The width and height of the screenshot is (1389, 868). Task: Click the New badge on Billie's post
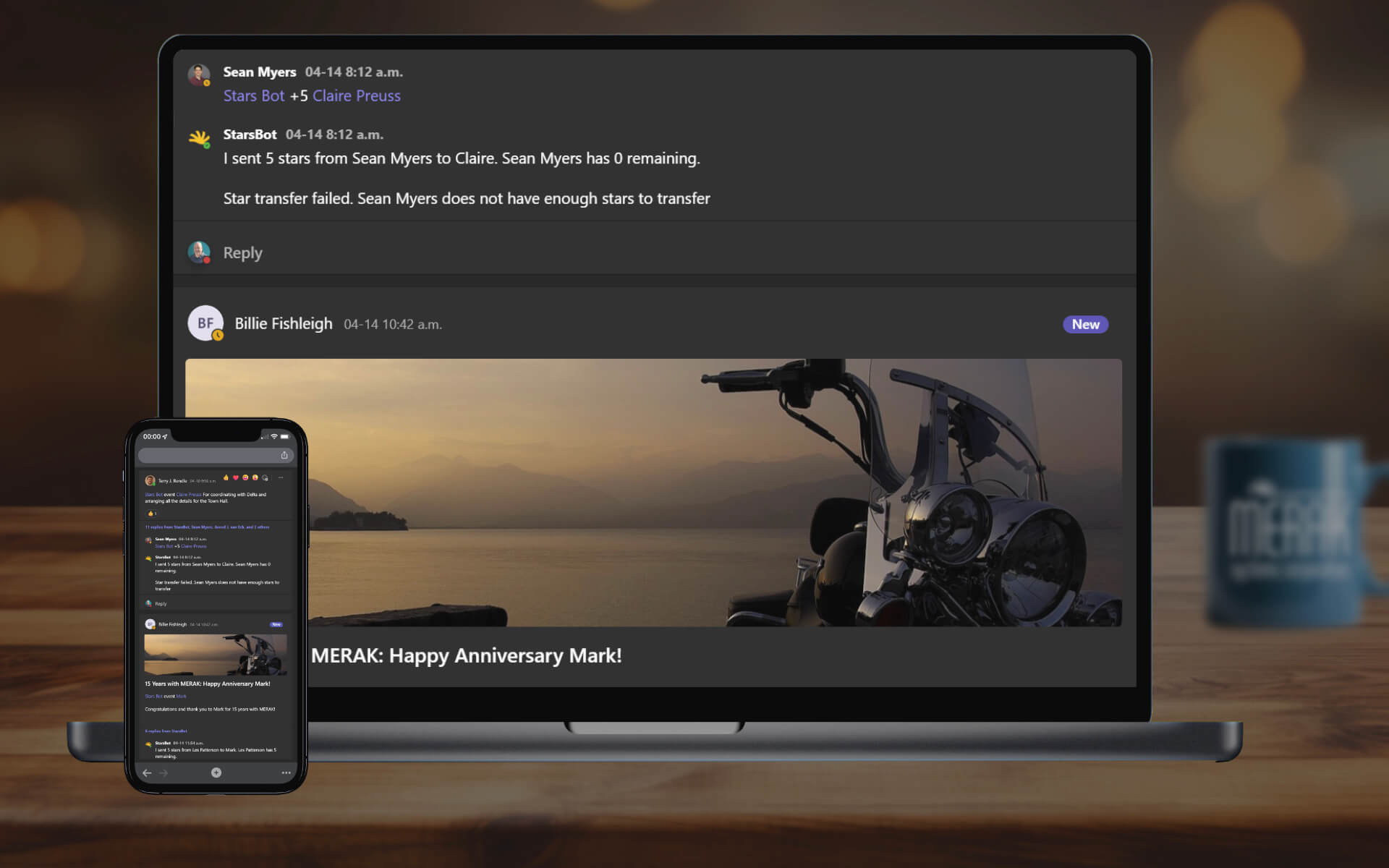coord(1084,324)
